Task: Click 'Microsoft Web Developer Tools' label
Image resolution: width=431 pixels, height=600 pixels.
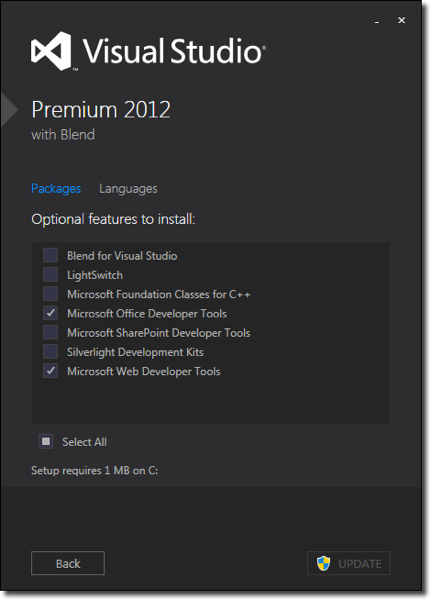Action: click(144, 371)
